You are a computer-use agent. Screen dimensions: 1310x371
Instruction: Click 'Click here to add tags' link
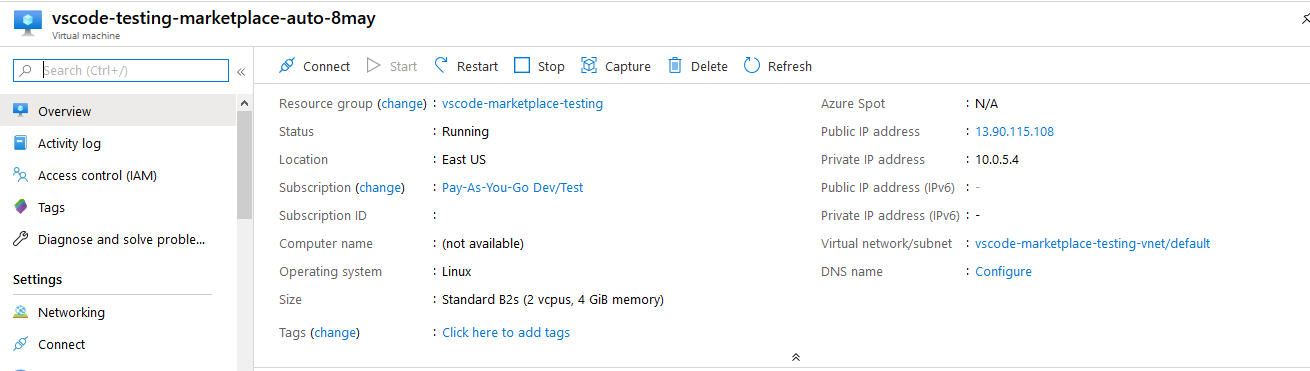(506, 332)
